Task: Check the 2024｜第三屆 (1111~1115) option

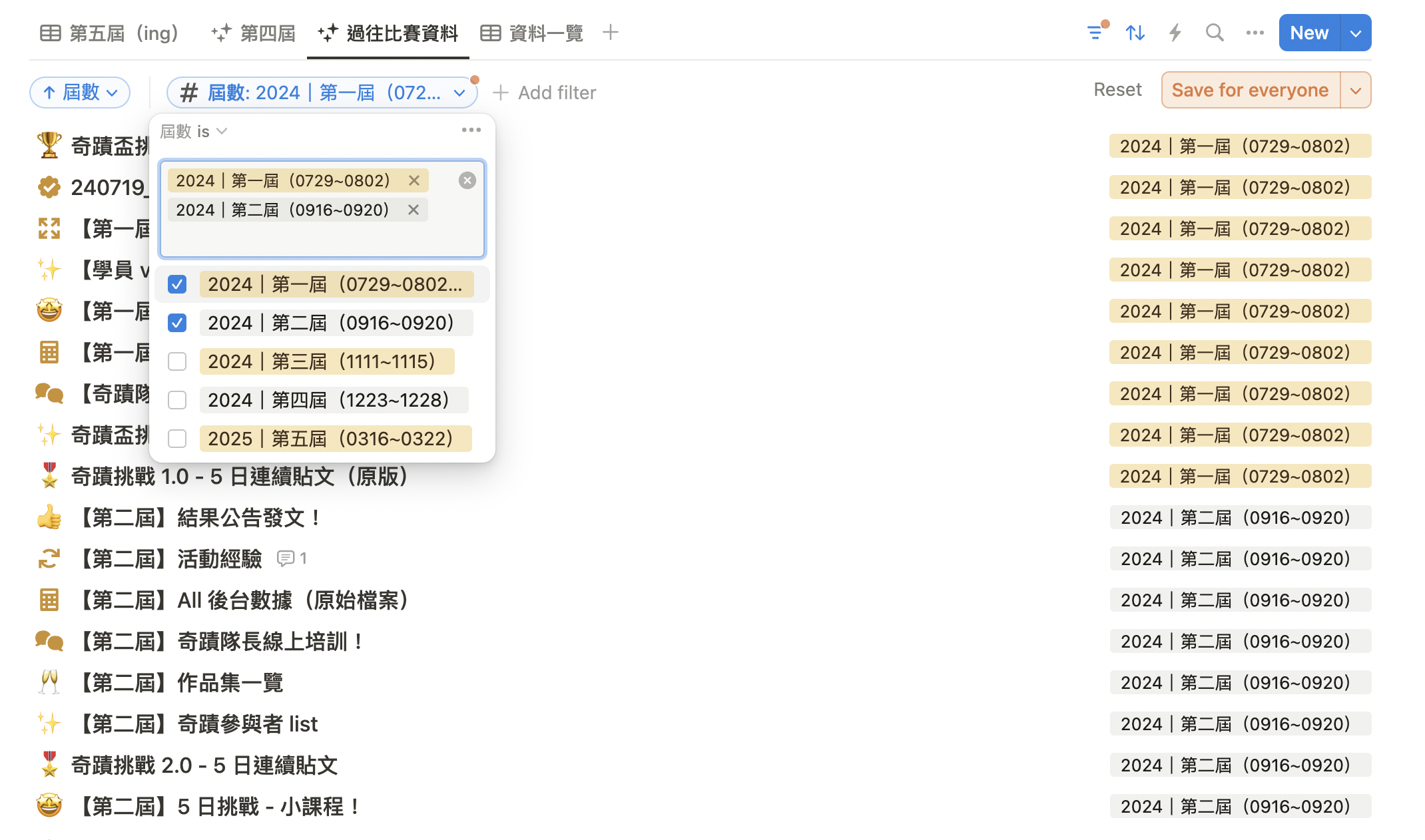Action: (177, 362)
